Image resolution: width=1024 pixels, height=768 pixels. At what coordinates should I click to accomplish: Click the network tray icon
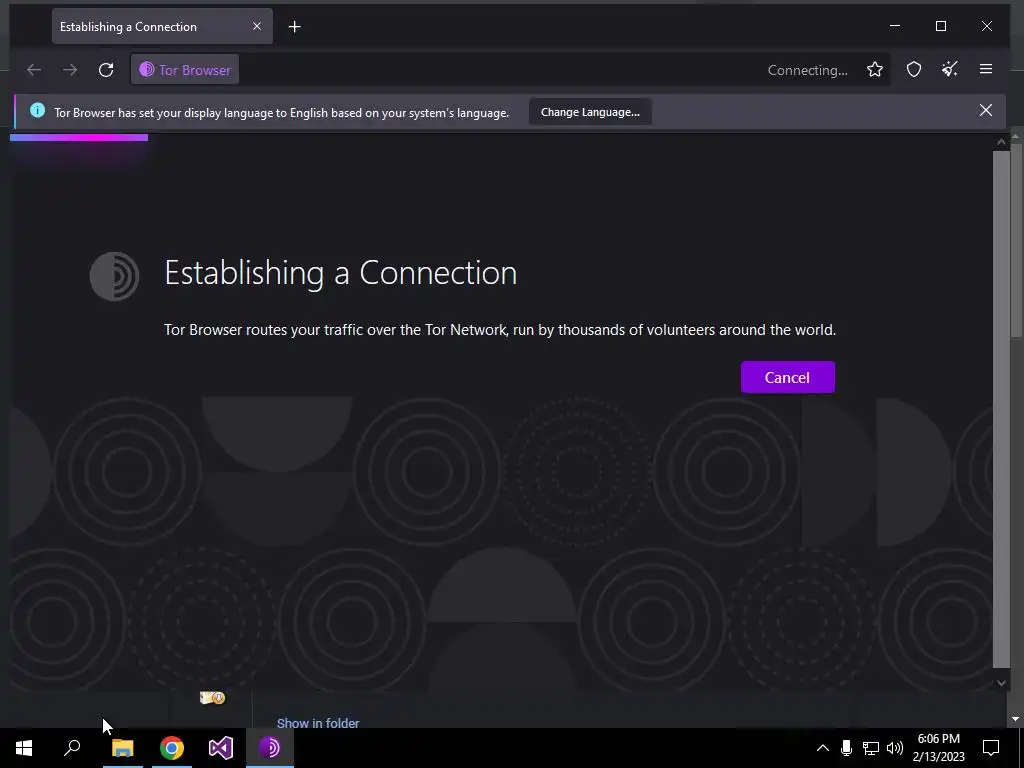click(871, 748)
